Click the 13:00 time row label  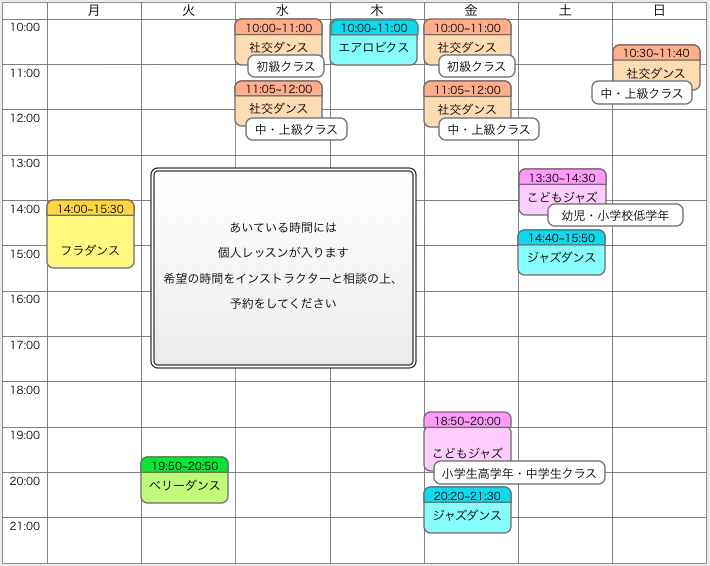tap(24, 162)
